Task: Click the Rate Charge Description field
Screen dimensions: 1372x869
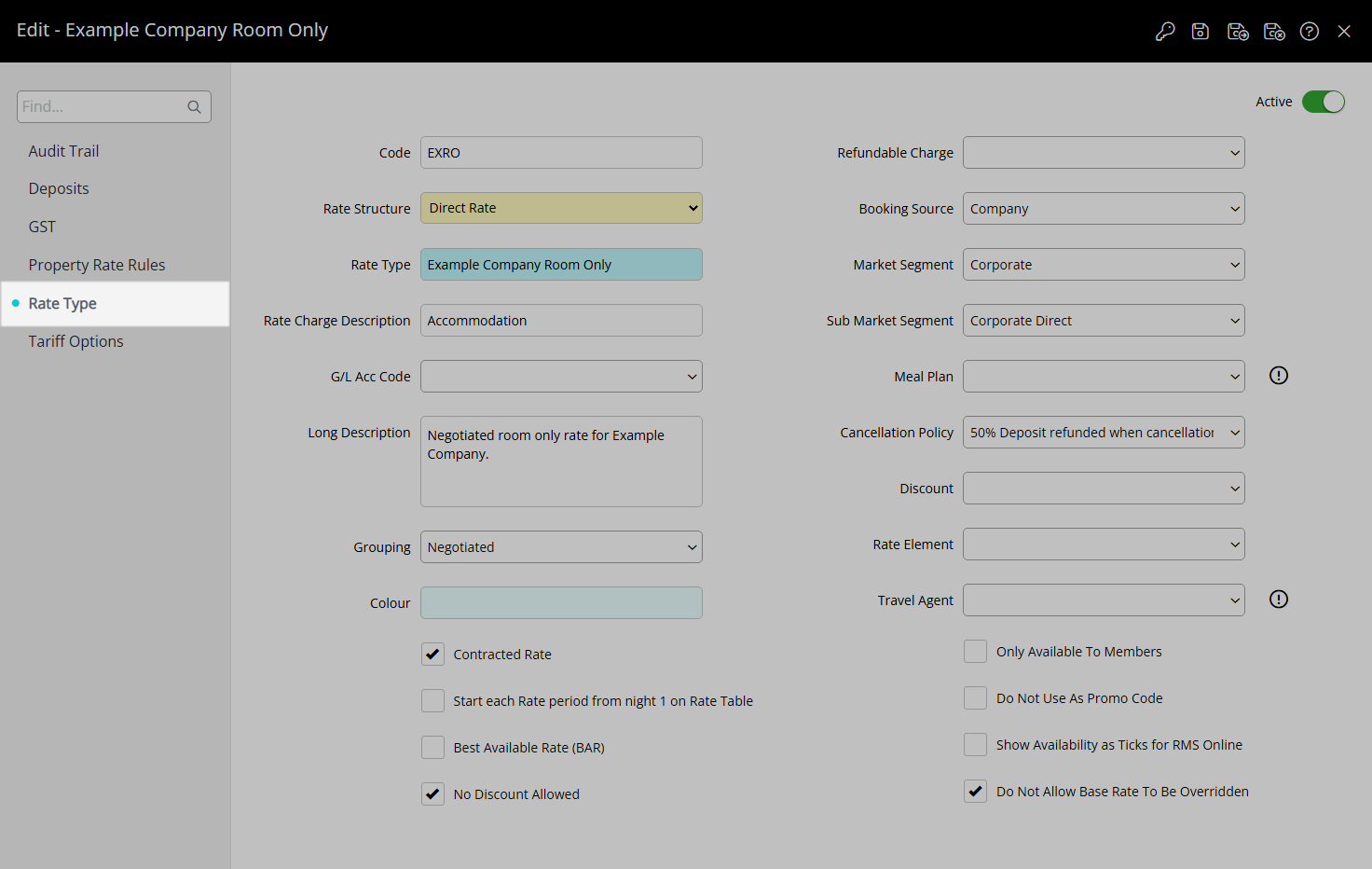Action: tap(561, 320)
